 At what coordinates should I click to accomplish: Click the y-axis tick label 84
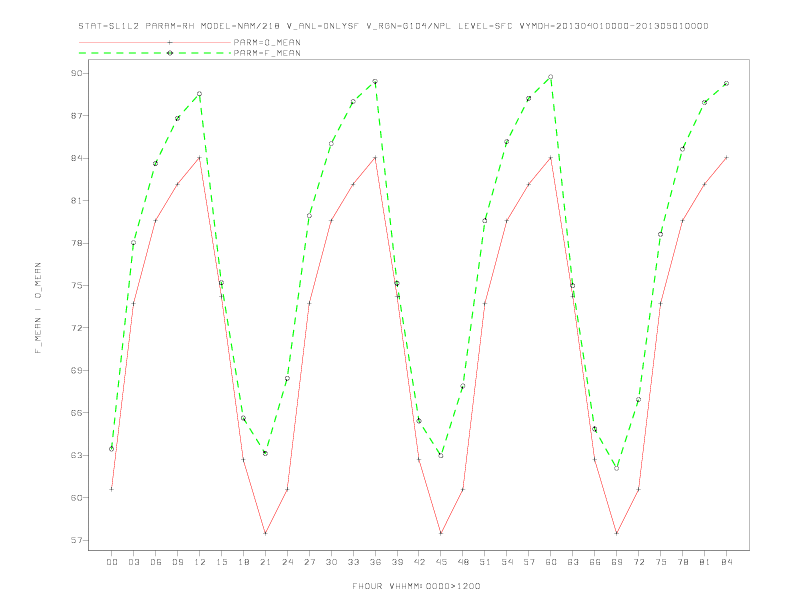coord(76,158)
